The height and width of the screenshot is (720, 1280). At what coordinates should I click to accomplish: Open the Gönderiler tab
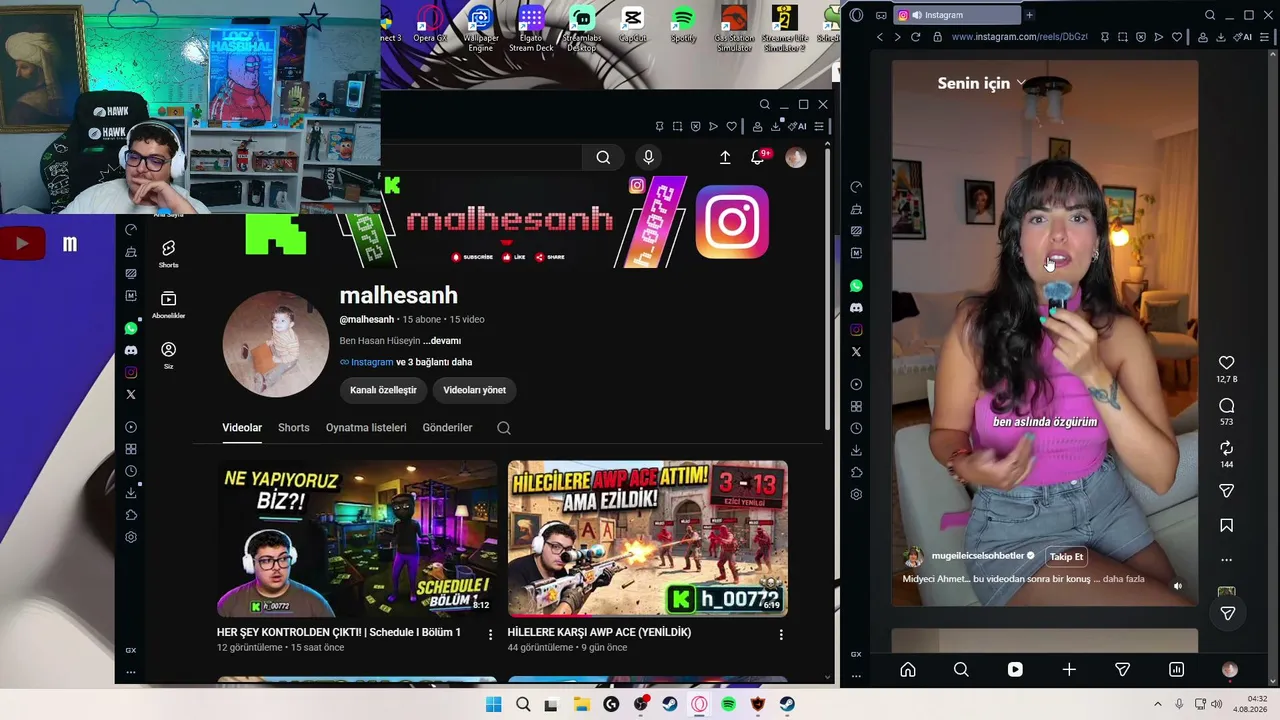(x=447, y=428)
